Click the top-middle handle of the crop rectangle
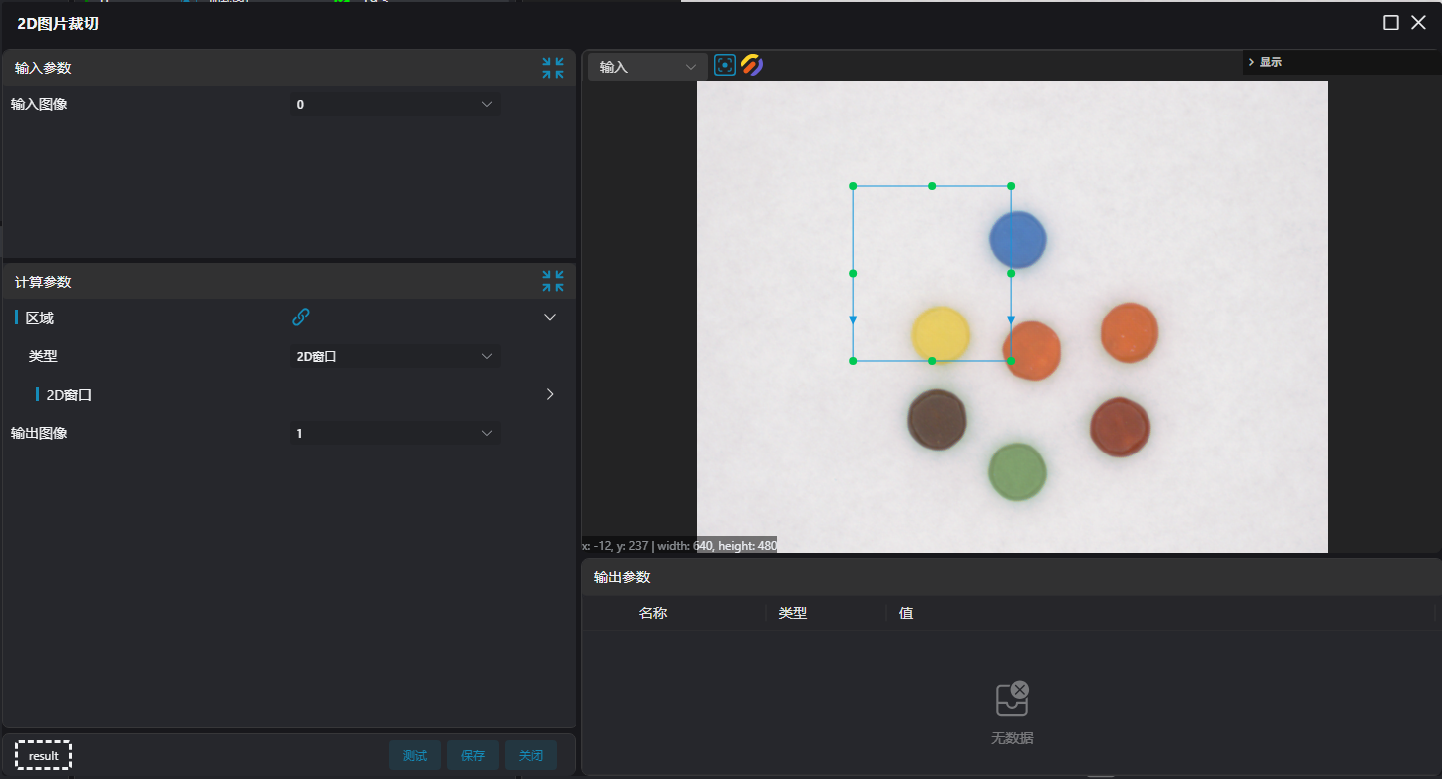 (x=932, y=186)
